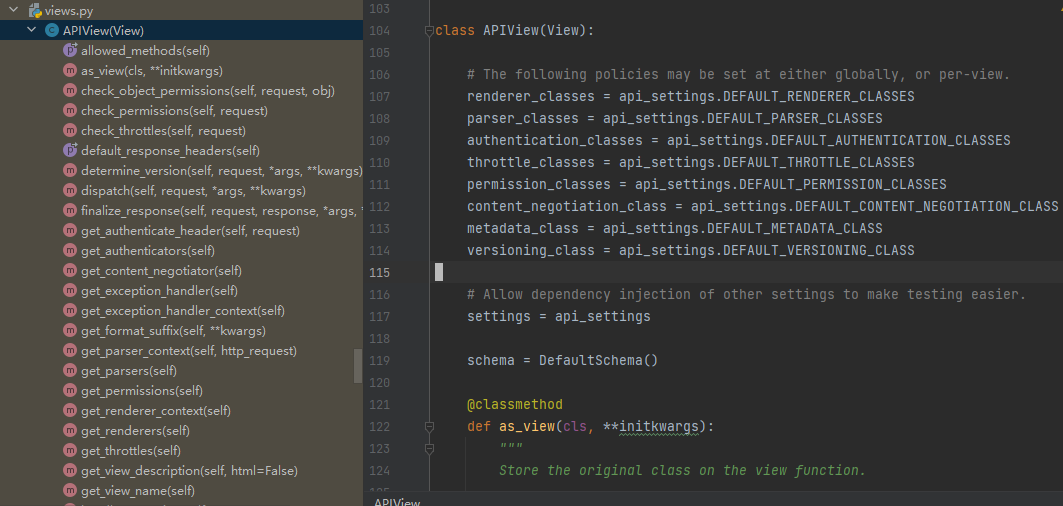Select the APIView(View) tree row
Viewport: 1063px width, 506px height.
[x=181, y=31]
